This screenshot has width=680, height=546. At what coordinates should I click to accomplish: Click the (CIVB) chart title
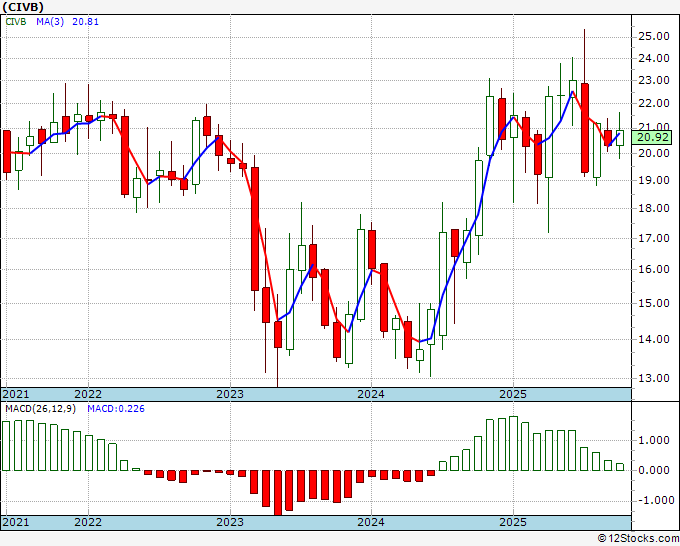[23, 7]
